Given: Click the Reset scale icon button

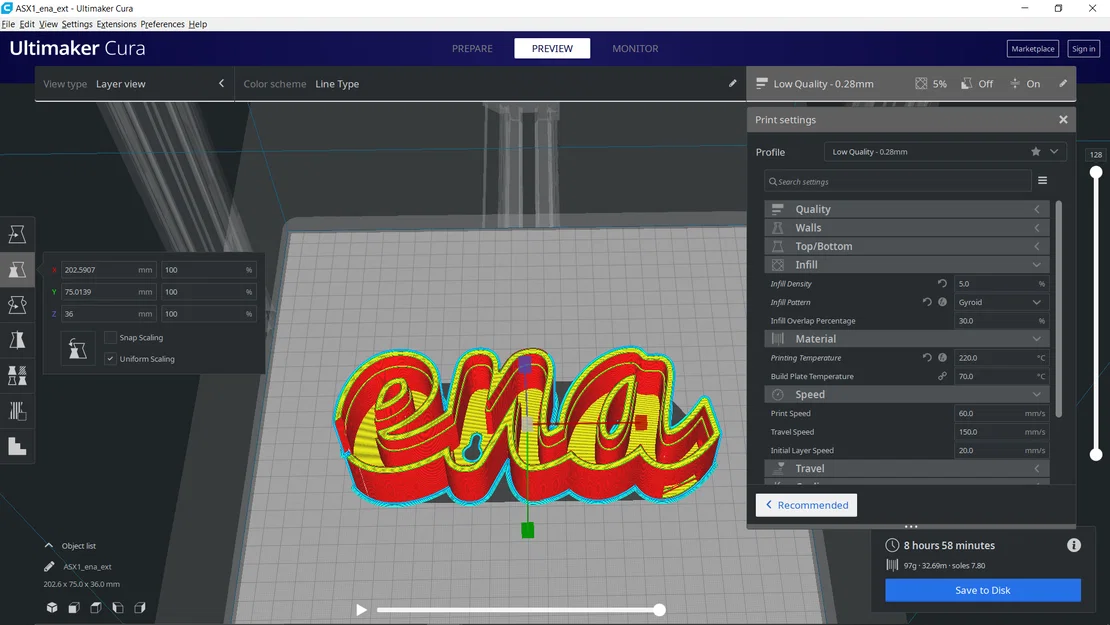Looking at the screenshot, I should pos(78,348).
